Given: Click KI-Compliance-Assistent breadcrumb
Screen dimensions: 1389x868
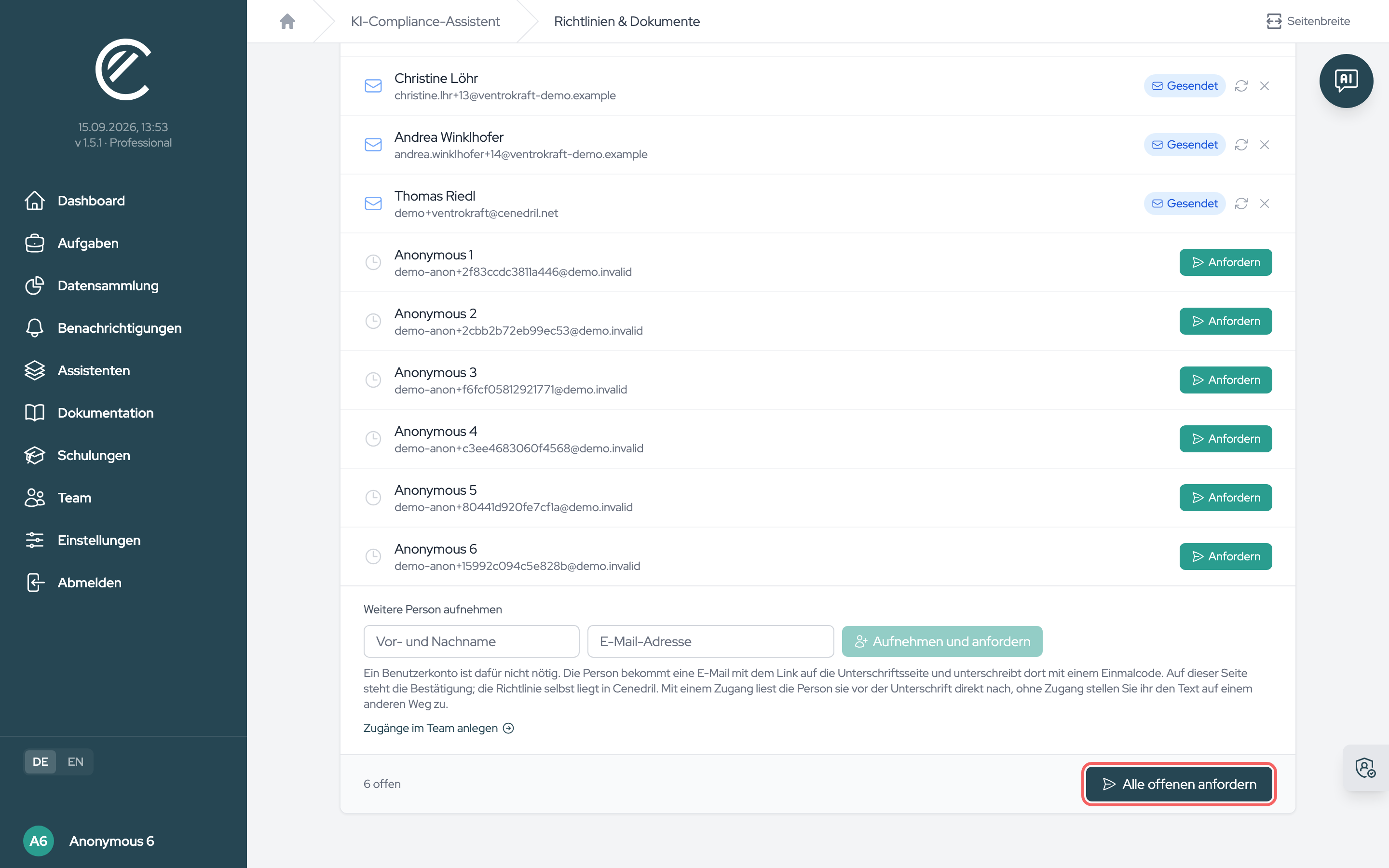Looking at the screenshot, I should click(x=425, y=21).
